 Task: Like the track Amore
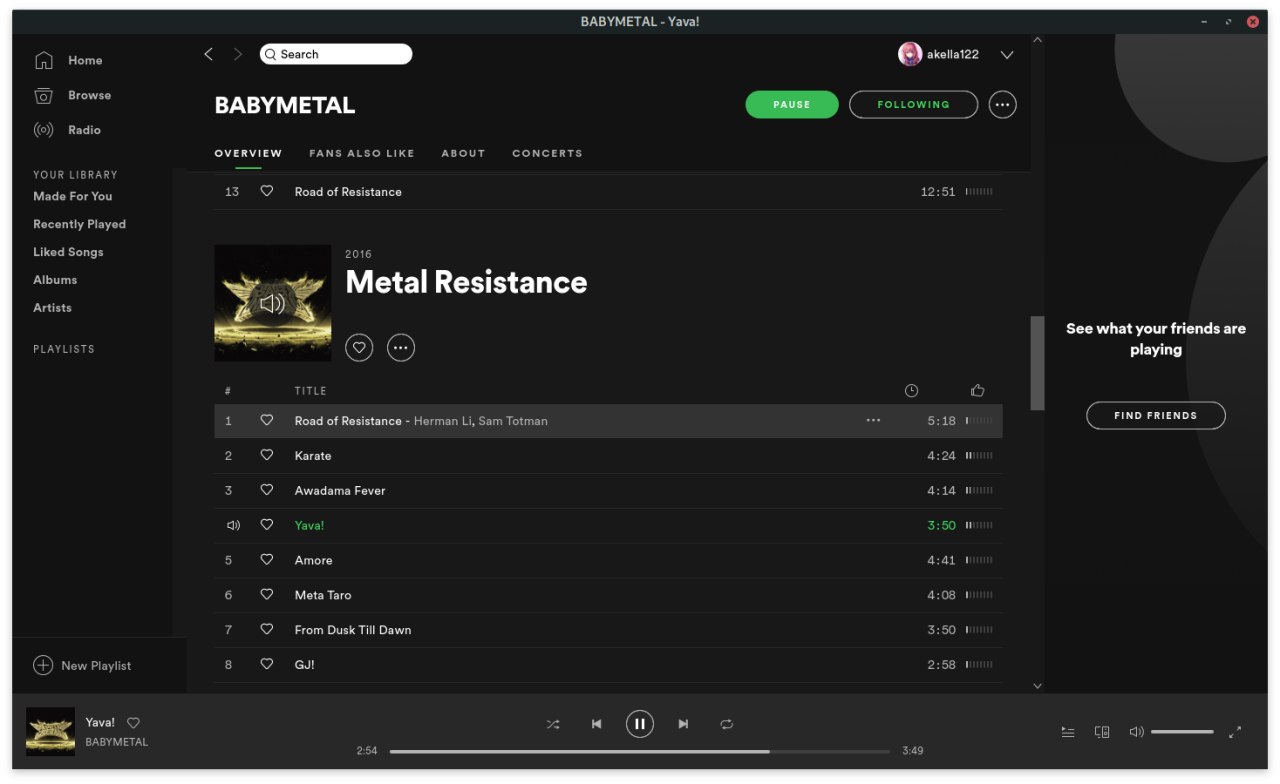pyautogui.click(x=267, y=560)
